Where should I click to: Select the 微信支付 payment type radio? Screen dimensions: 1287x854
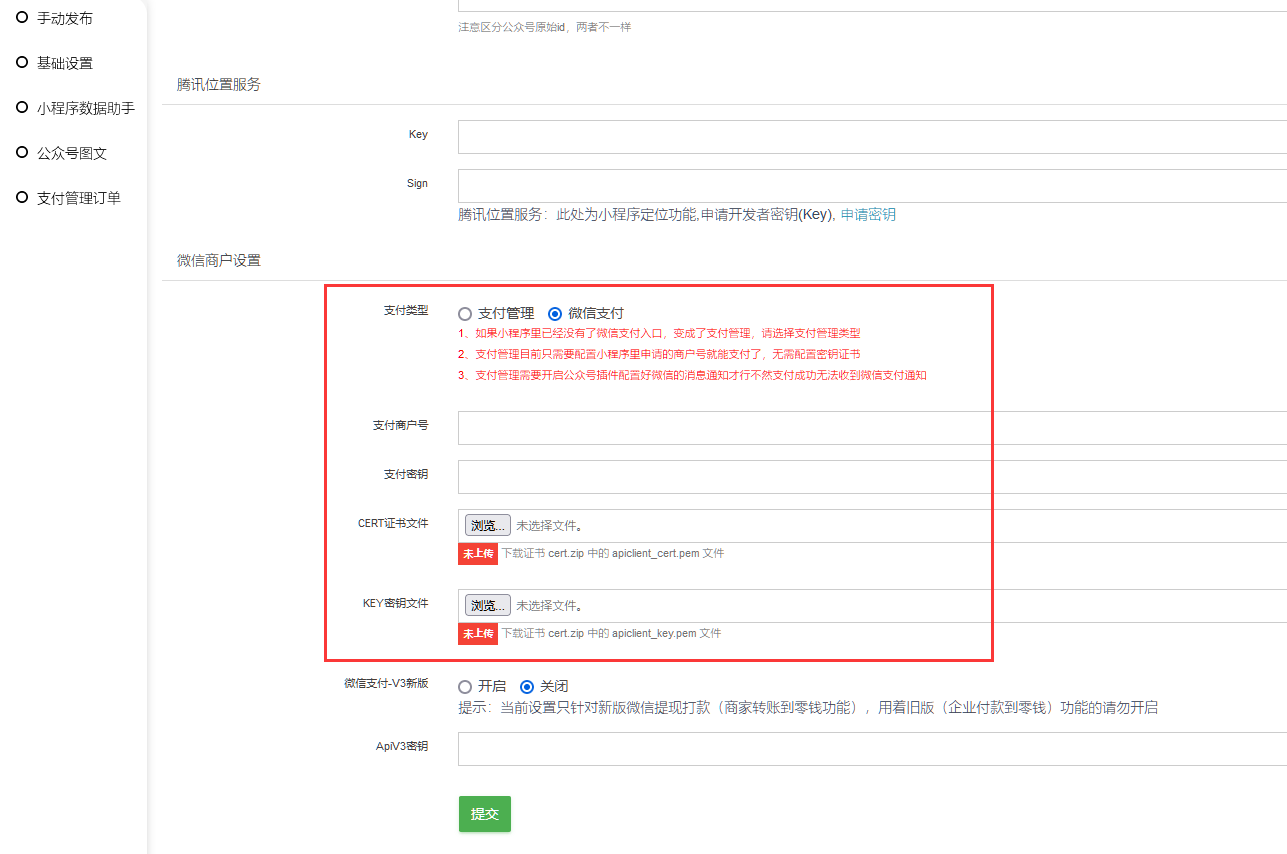point(555,313)
